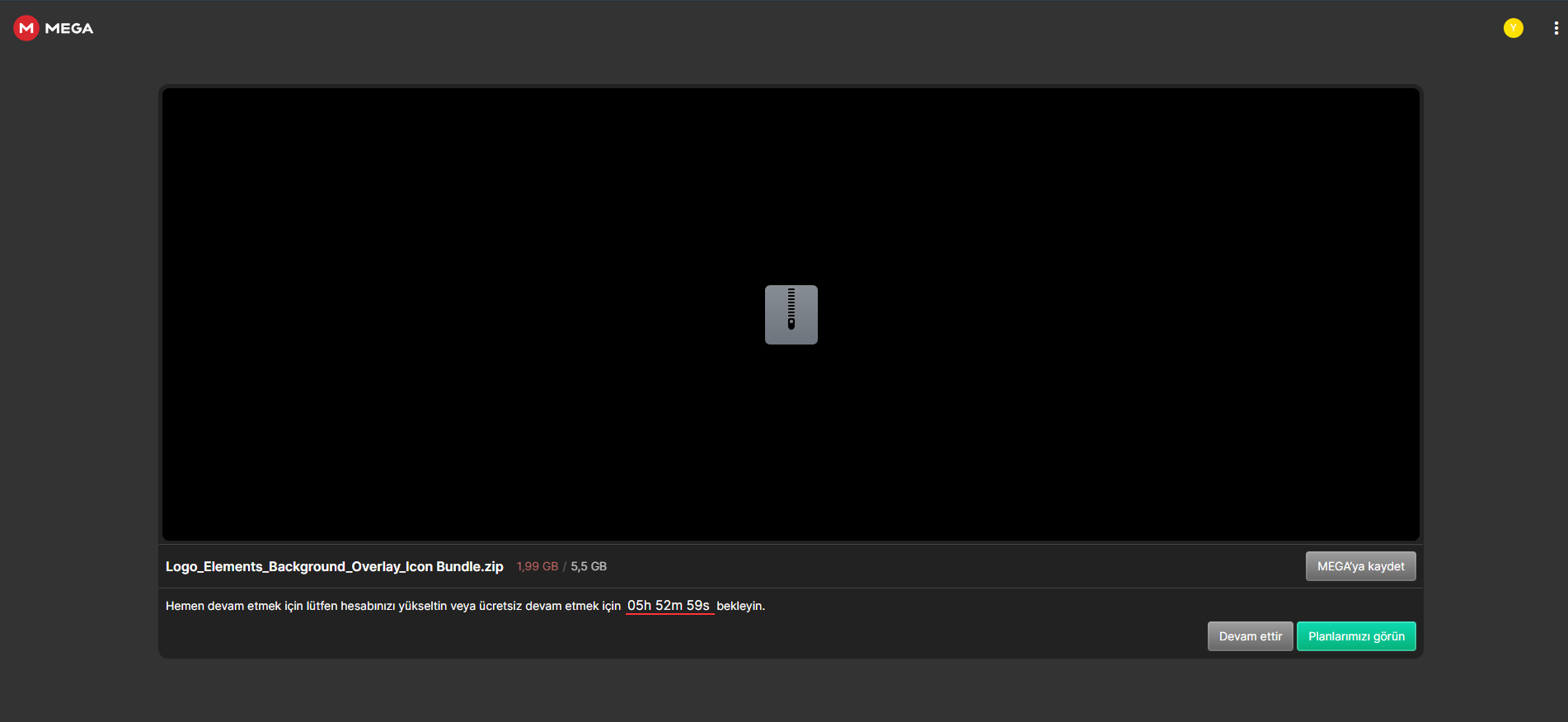Screen dimensions: 1568x722
Task: Click the 1,99 GB downloaded size text
Action: pyautogui.click(x=538, y=566)
